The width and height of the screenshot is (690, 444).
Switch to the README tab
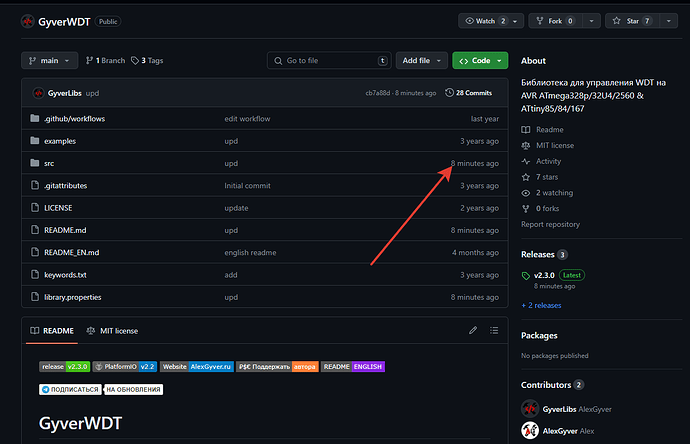[x=52, y=331]
